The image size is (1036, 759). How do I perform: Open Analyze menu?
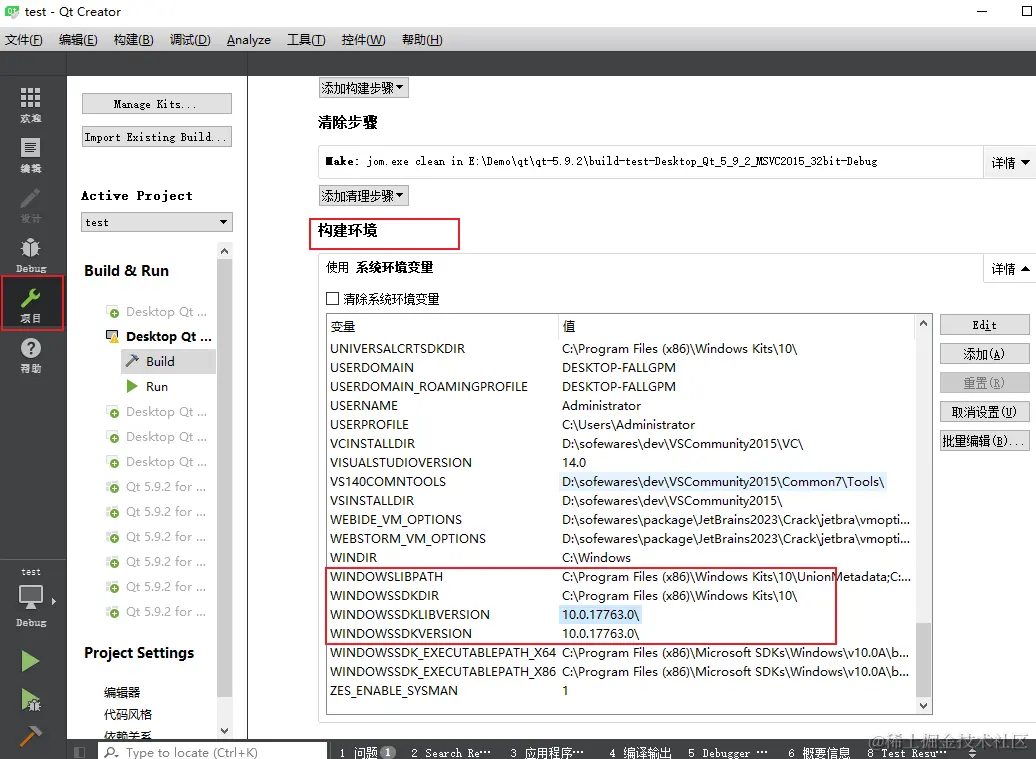248,40
